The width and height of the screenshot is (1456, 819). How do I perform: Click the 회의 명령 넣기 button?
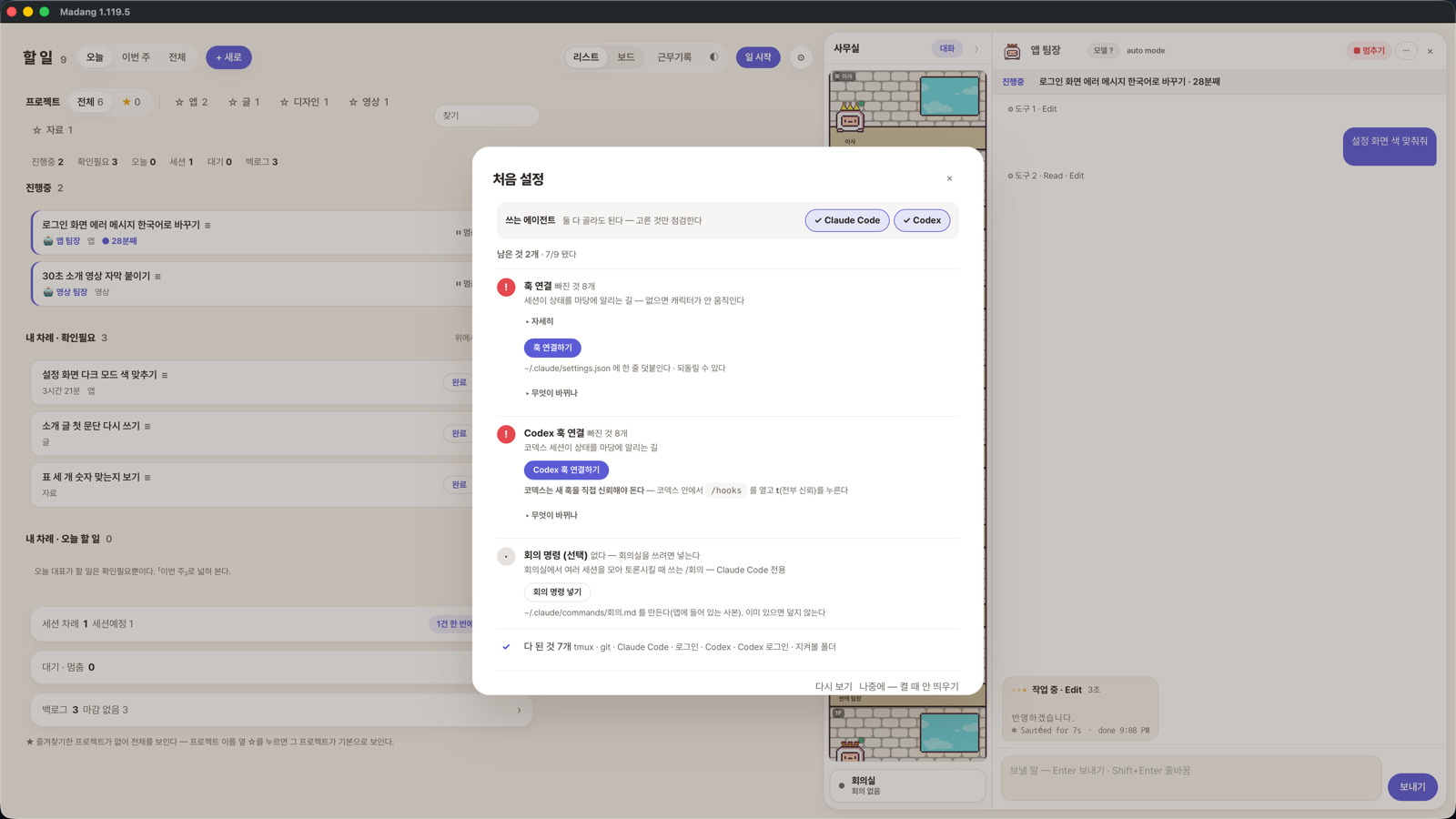pos(557,591)
